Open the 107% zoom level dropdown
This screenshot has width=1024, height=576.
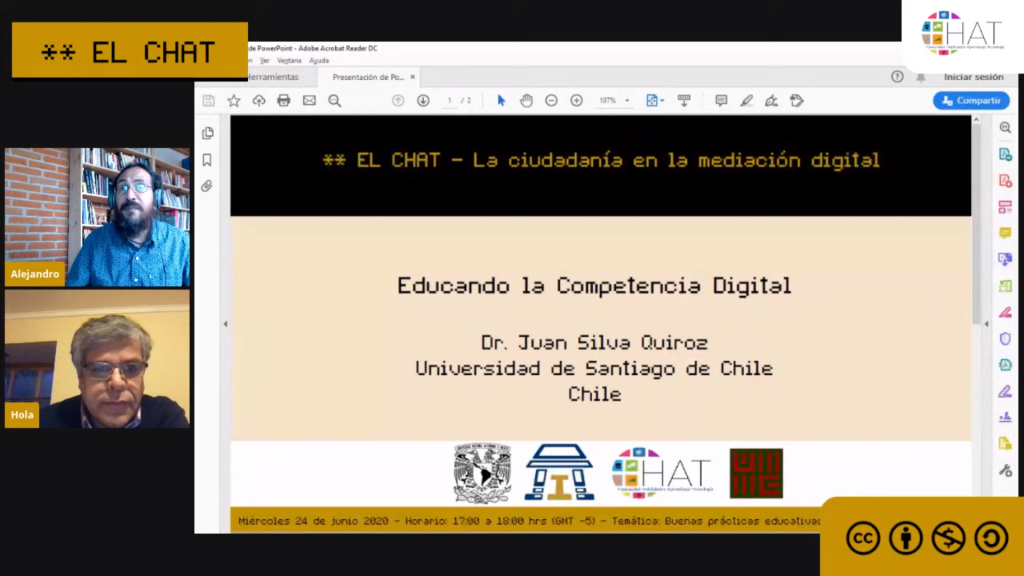click(x=614, y=101)
